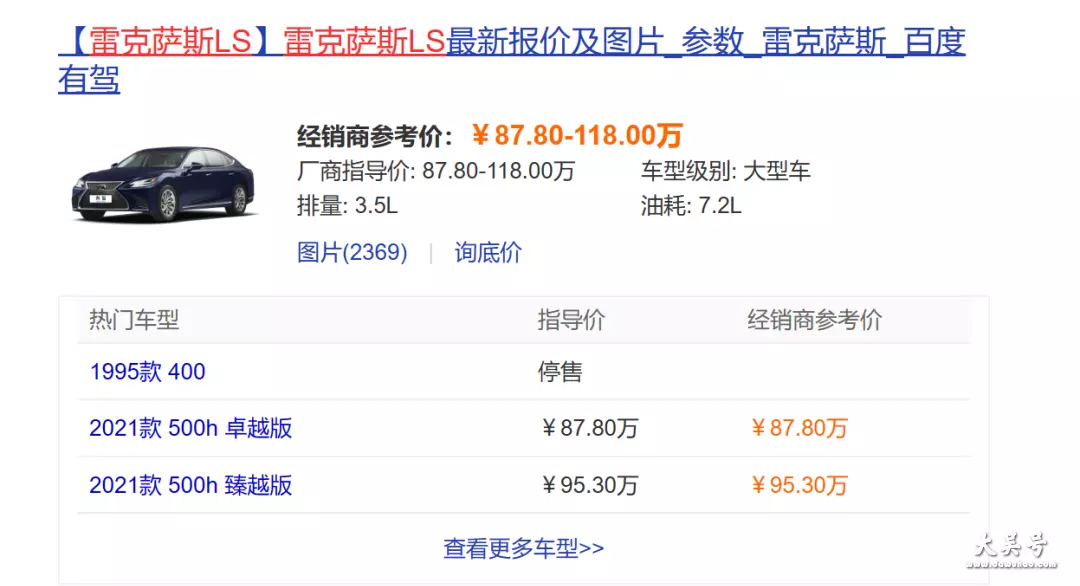
Task: Click the black ￥87.80万 guide price in 卓越版 row
Action: (x=589, y=429)
